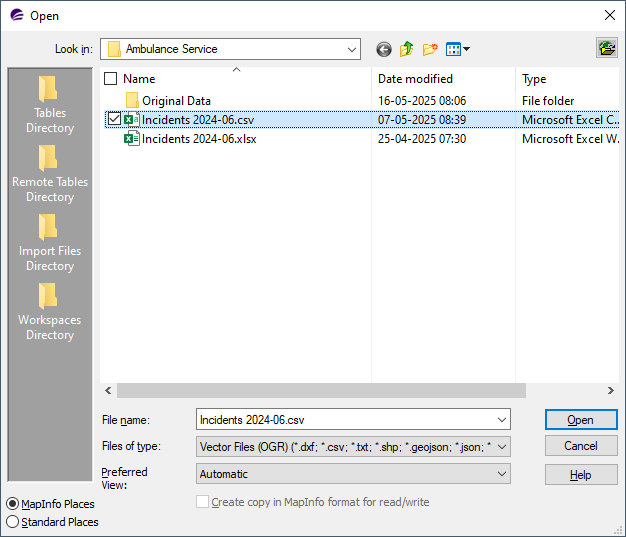
Task: Open the Preferred View dropdown
Action: (353, 474)
